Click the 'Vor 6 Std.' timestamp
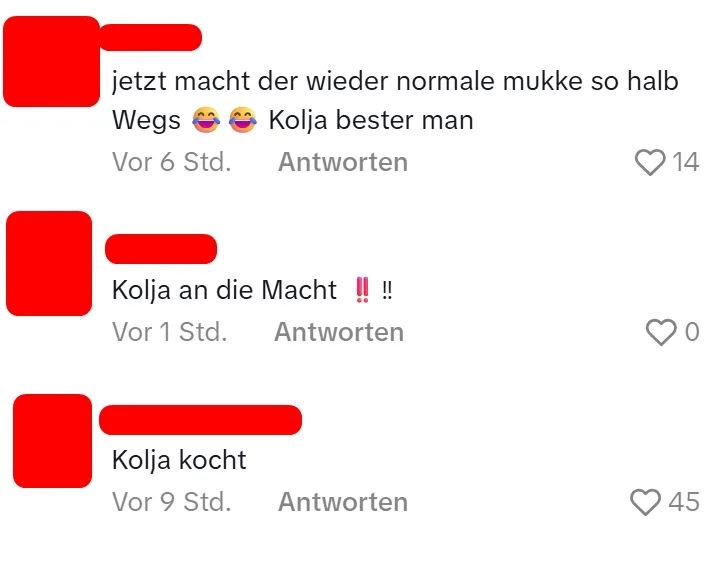This screenshot has height=562, width=711. [x=172, y=162]
